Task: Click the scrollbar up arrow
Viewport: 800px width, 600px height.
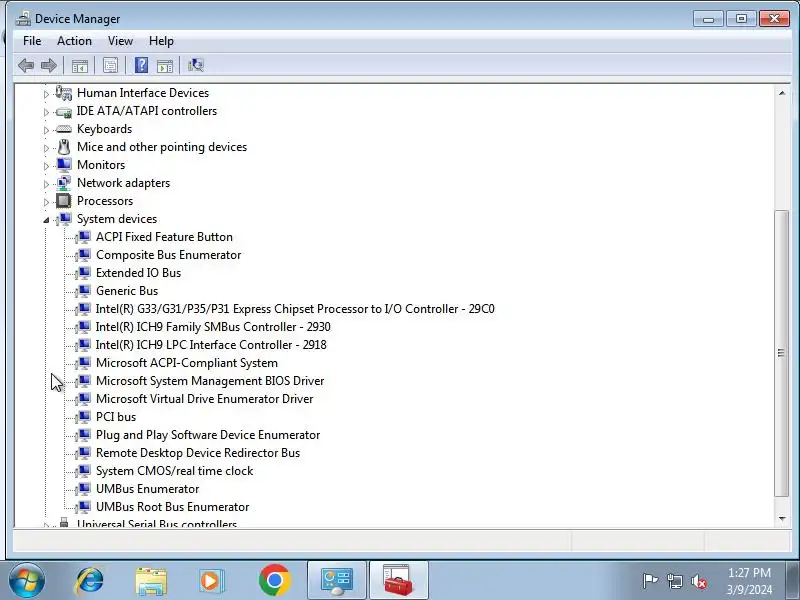Action: [x=782, y=93]
